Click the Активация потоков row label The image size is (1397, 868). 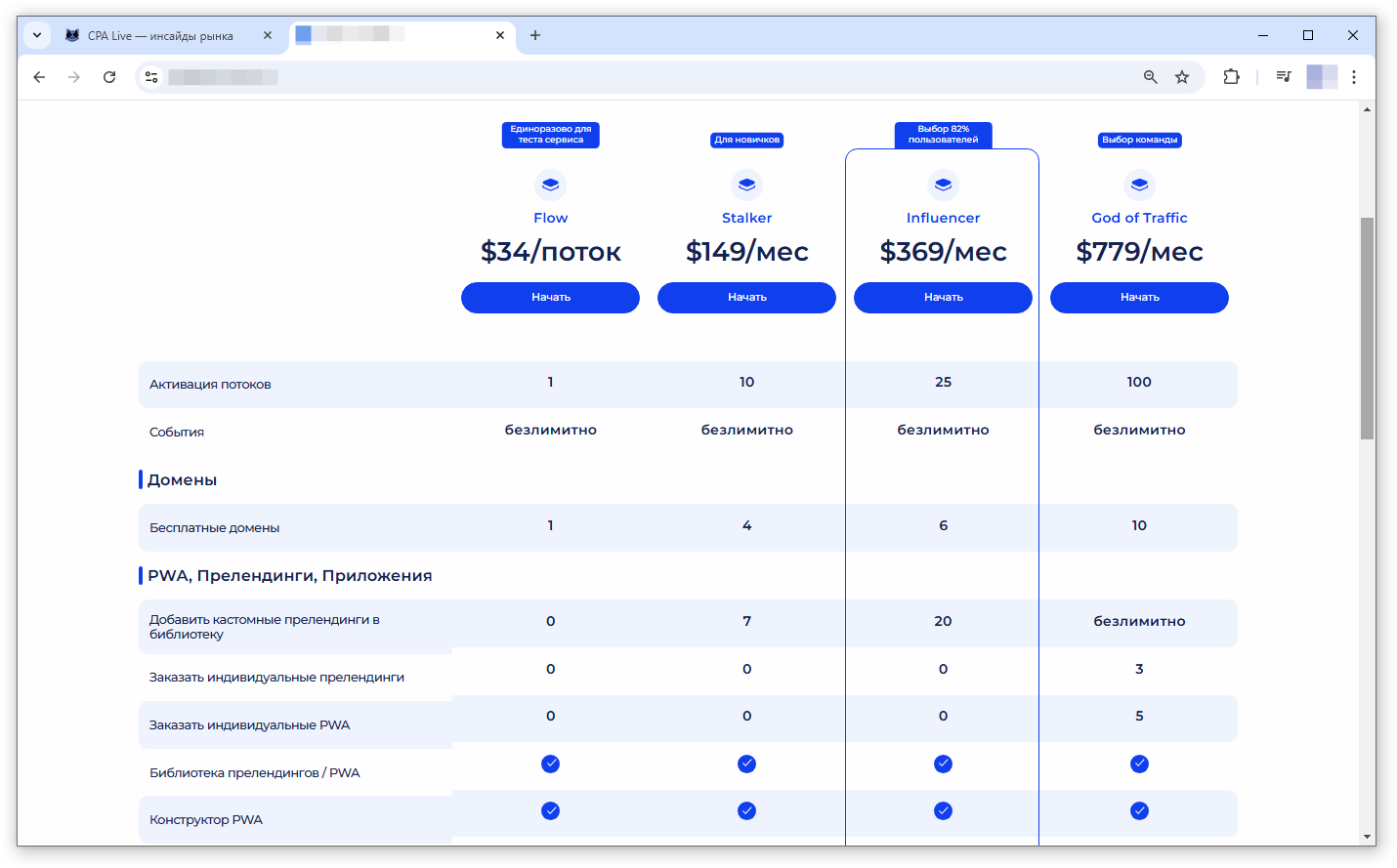(x=210, y=385)
